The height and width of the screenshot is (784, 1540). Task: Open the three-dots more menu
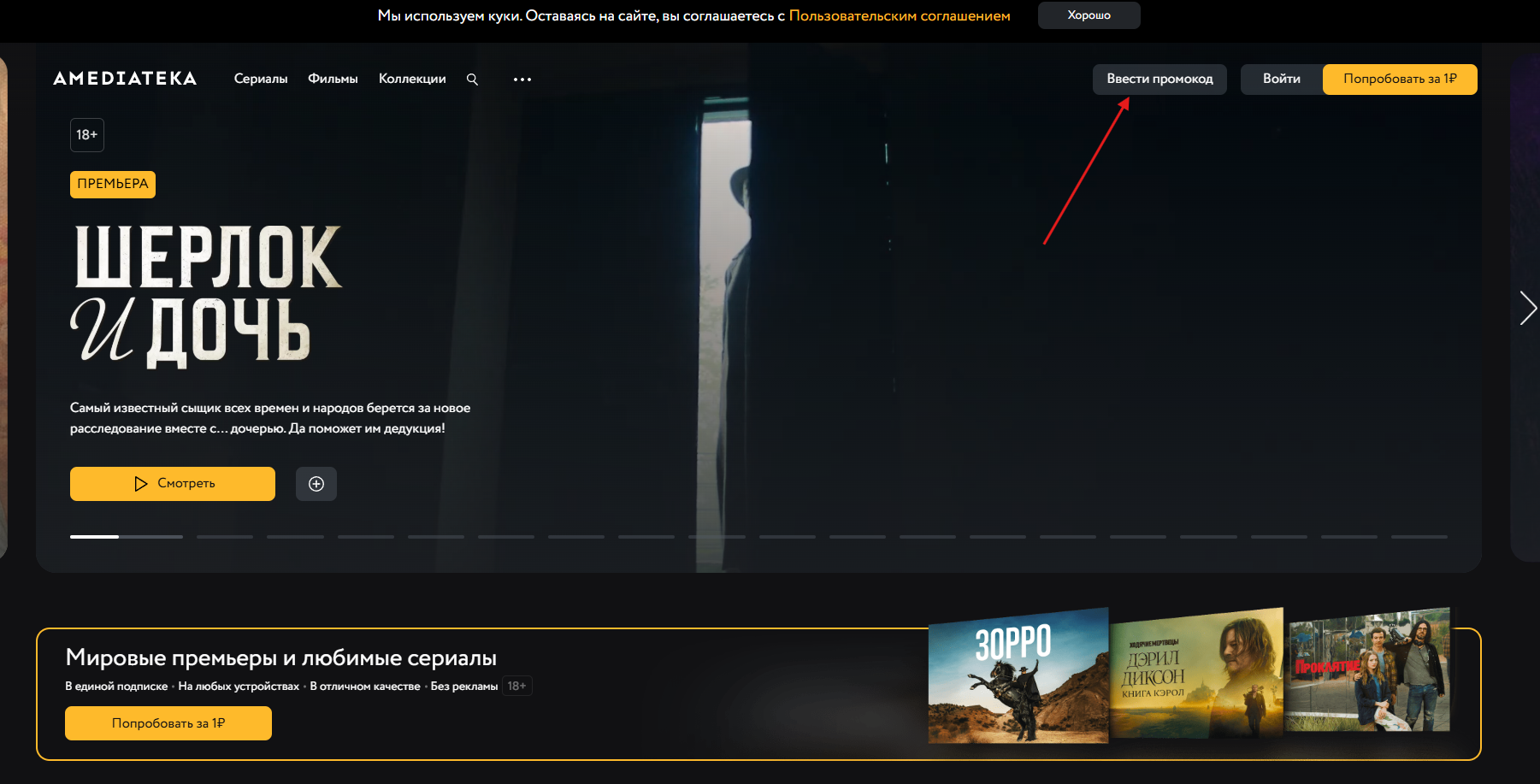[x=522, y=79]
